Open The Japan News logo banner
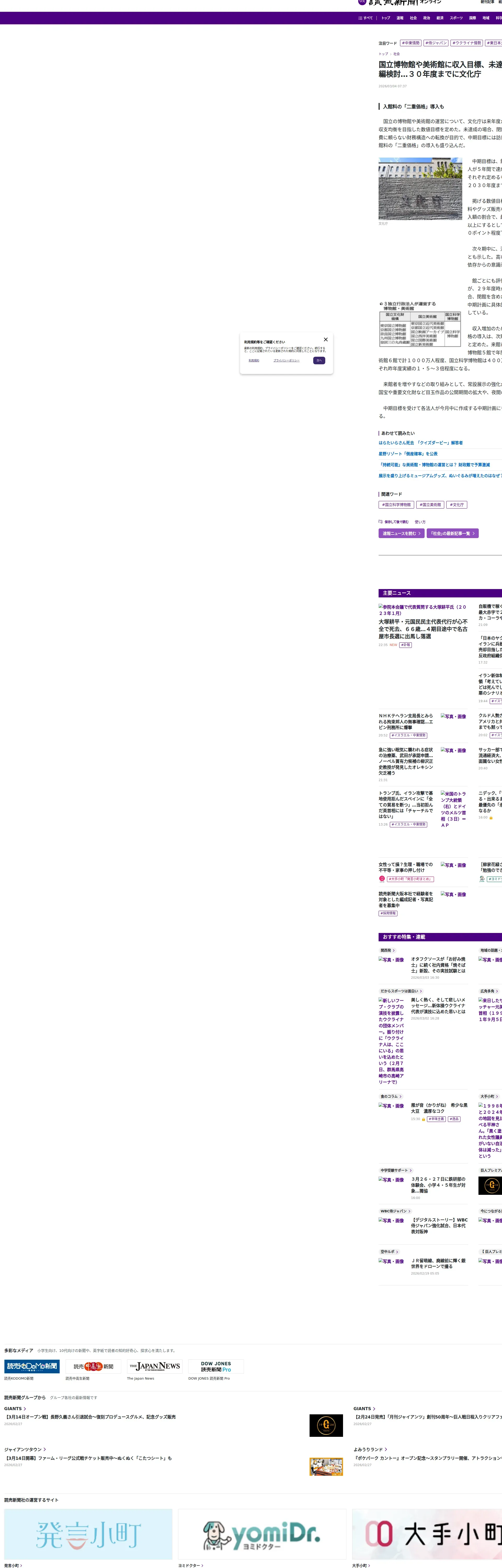The width and height of the screenshot is (502, 1568). [155, 1367]
